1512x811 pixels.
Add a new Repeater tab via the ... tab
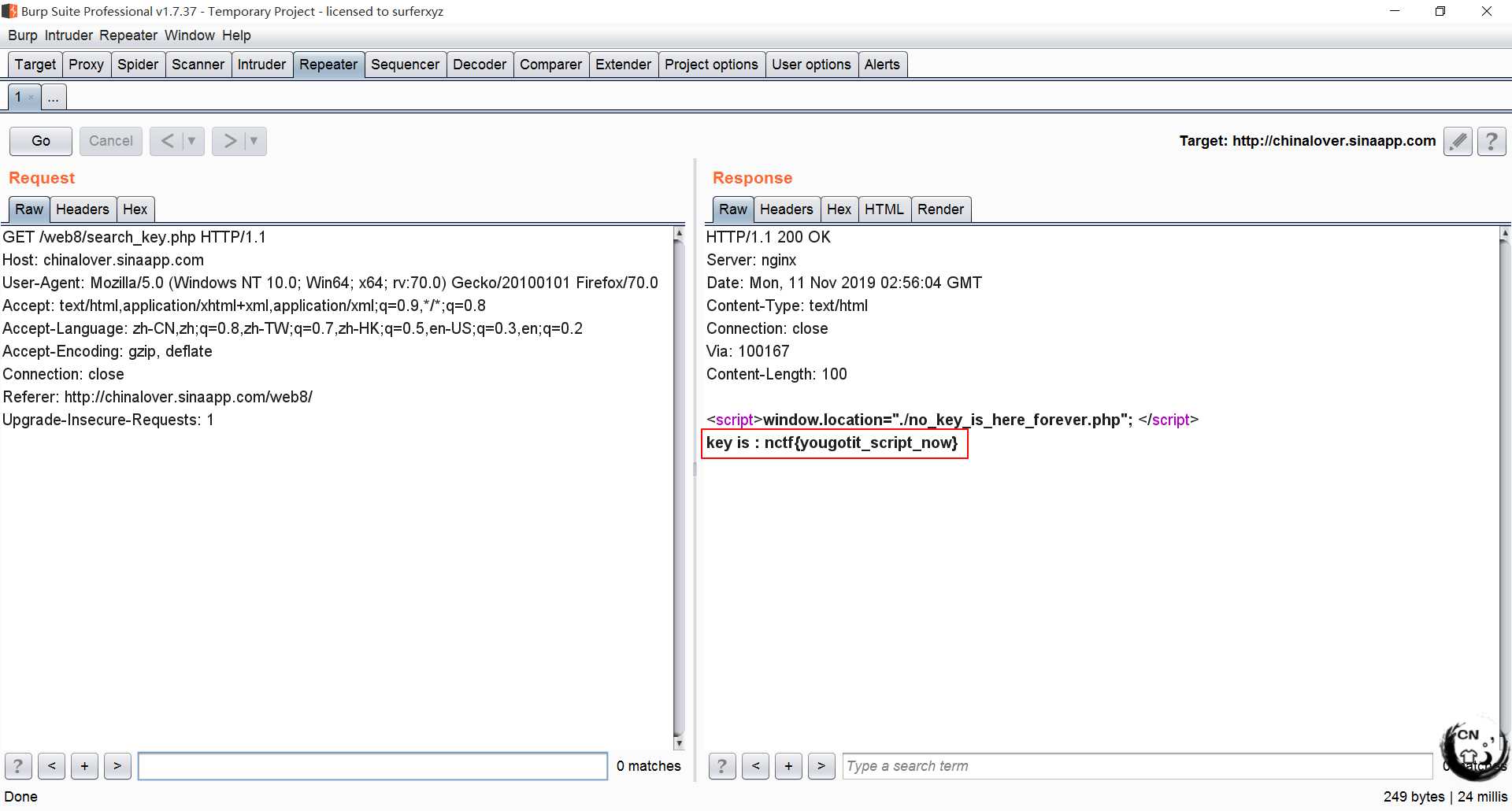pyautogui.click(x=54, y=97)
